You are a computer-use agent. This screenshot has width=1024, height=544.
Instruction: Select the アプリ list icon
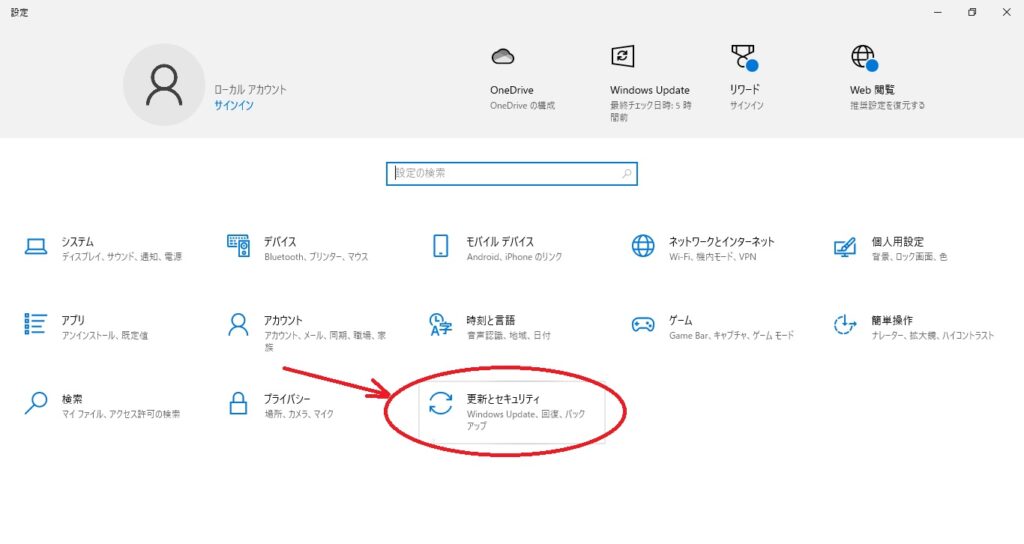point(35,324)
